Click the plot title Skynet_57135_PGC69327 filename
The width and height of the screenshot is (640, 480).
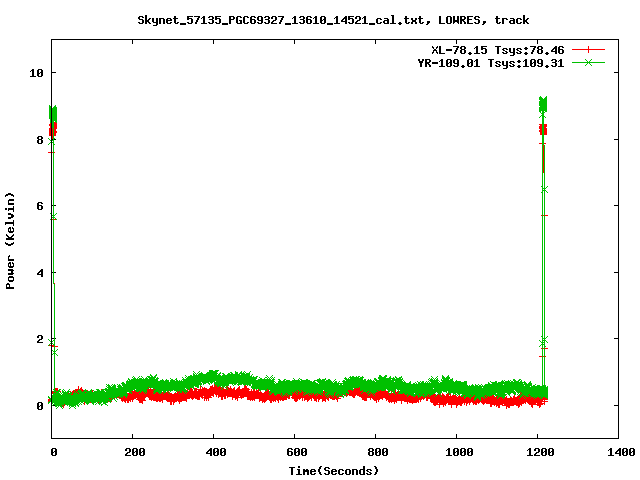coord(281,20)
